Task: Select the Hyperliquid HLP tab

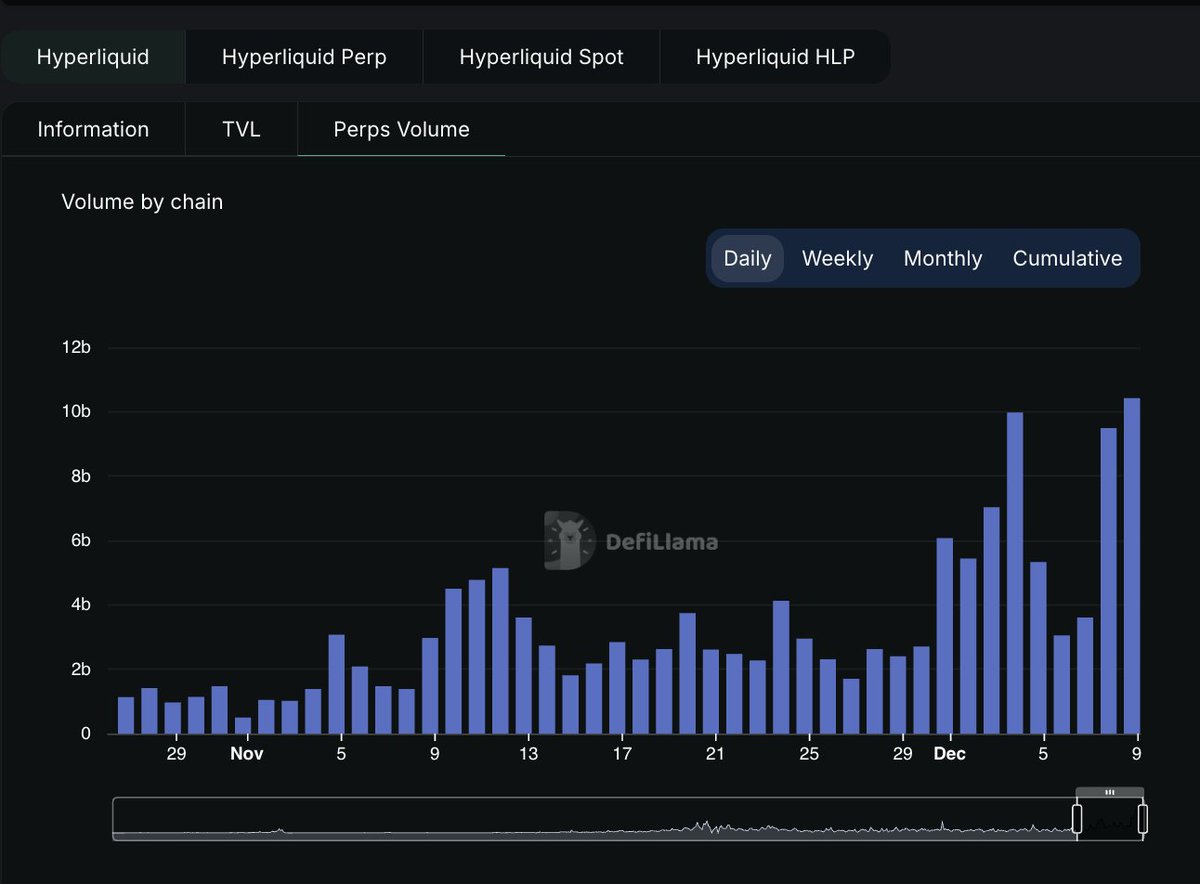Action: (776, 57)
